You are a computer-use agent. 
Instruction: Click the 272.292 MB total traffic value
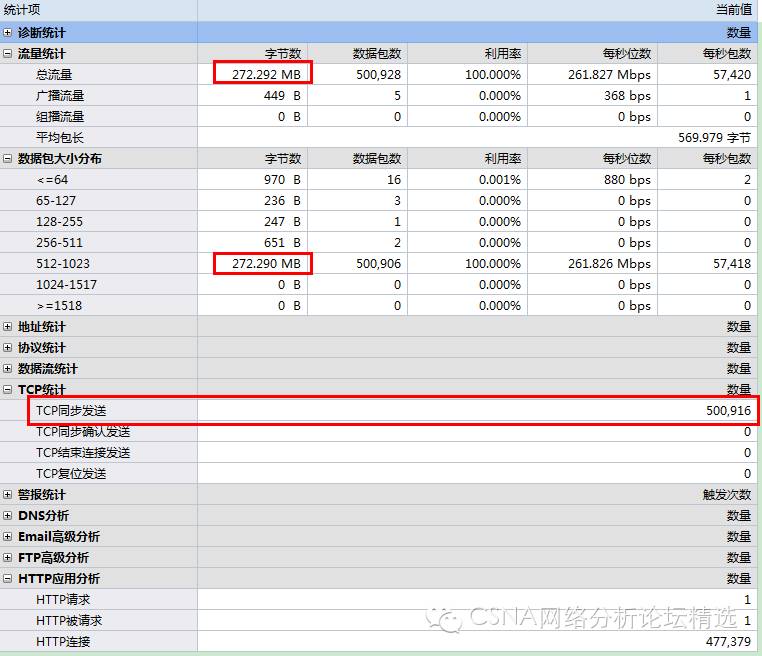266,74
